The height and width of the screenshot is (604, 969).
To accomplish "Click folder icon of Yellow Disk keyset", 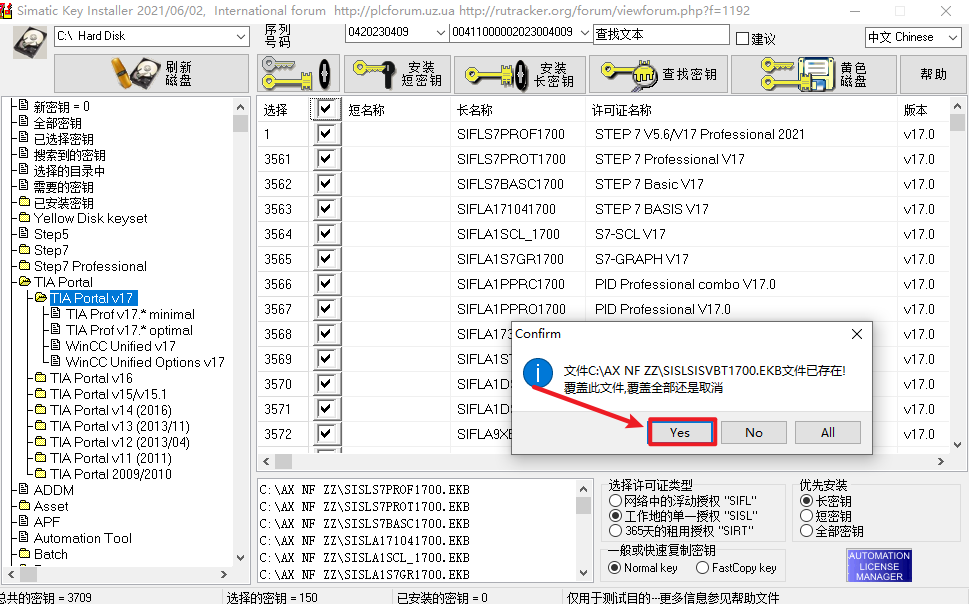I will coord(24,218).
